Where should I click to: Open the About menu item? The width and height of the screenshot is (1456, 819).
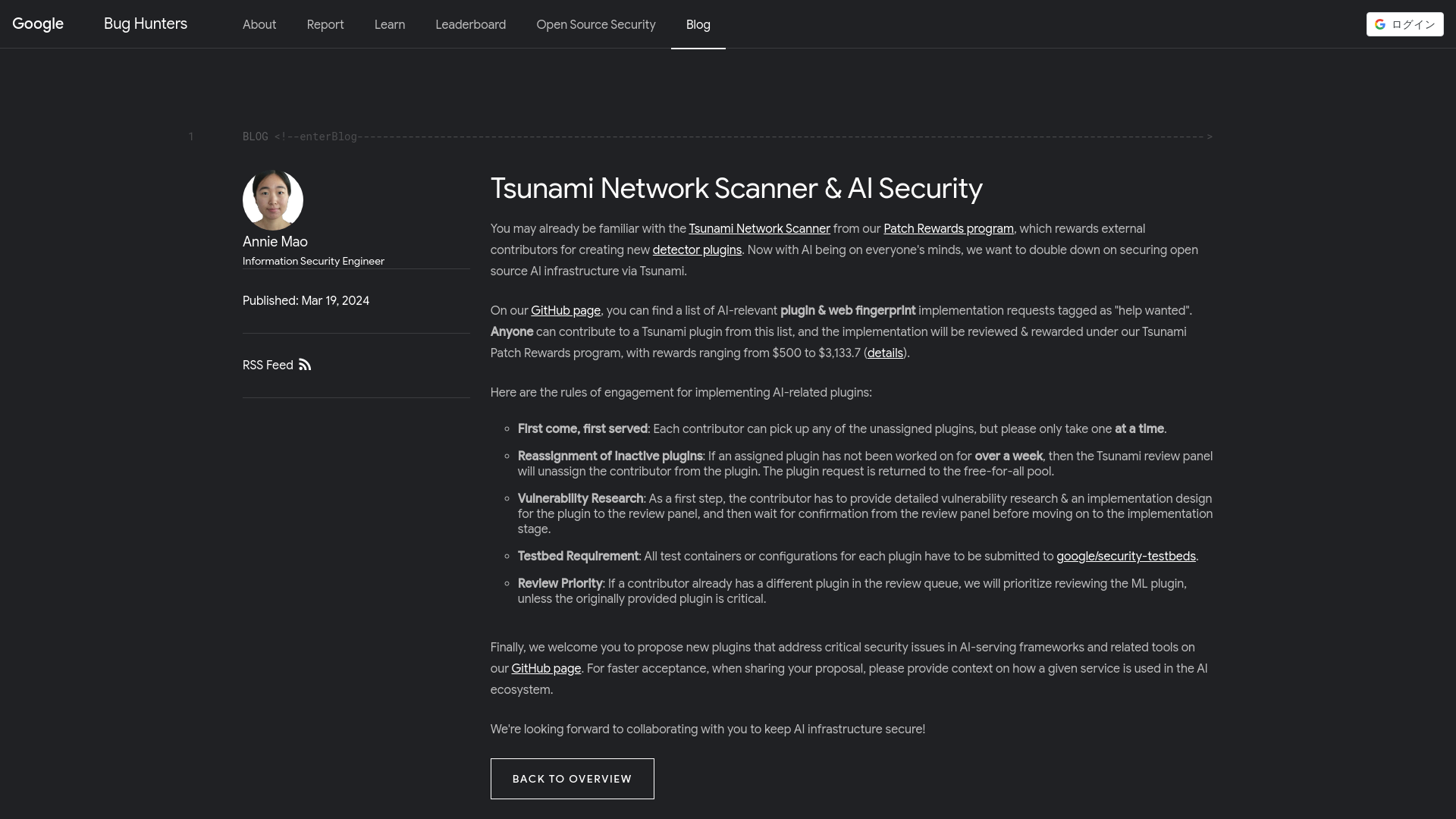click(259, 24)
